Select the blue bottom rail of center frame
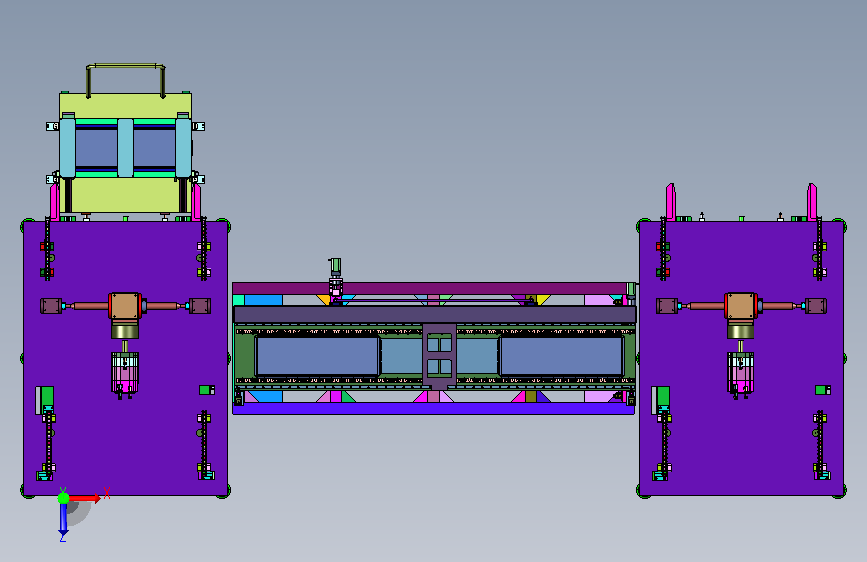 (x=434, y=408)
